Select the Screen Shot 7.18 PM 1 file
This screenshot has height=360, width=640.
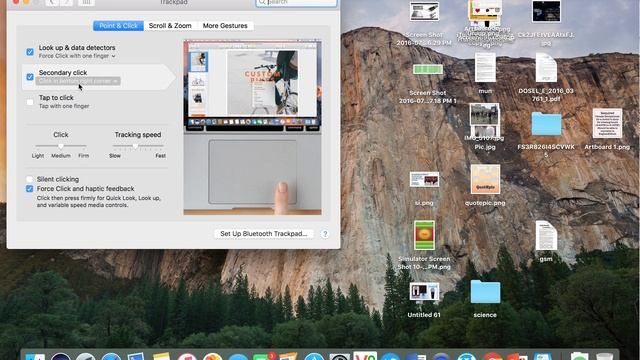point(427,84)
